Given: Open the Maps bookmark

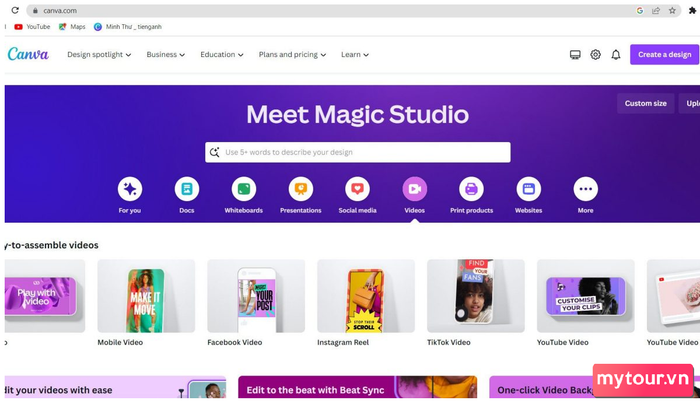Looking at the screenshot, I should click(x=72, y=27).
